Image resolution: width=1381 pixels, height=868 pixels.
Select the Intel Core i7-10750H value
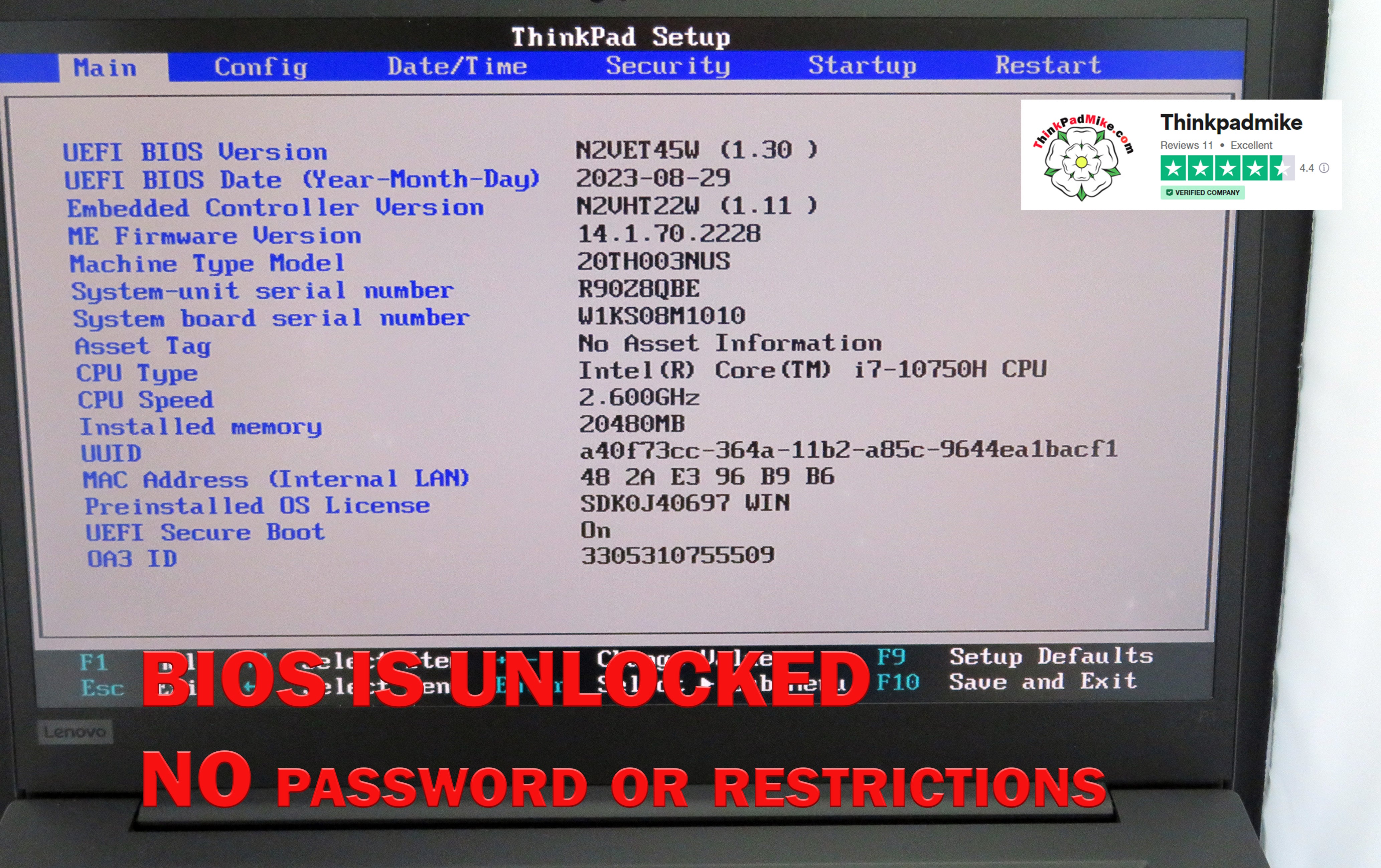(x=813, y=370)
